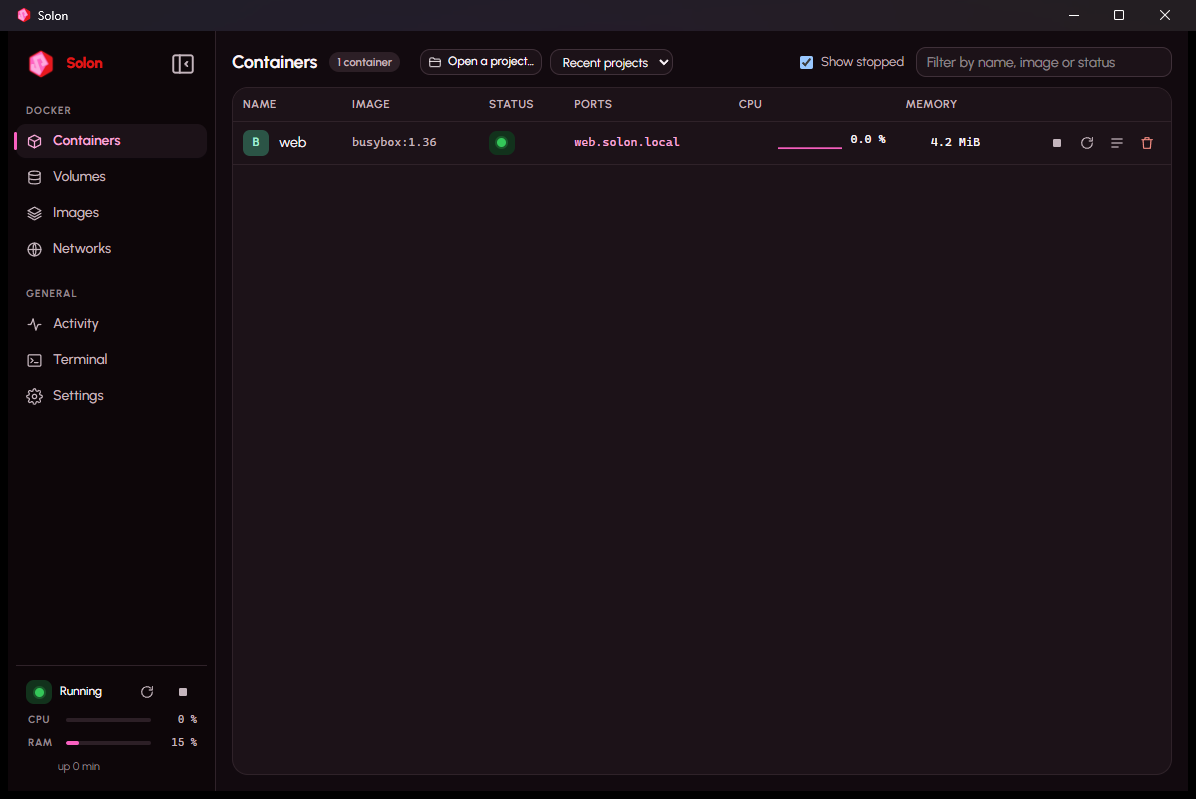1196x799 pixels.
Task: Collapse the sidebar panel icon
Action: point(182,63)
